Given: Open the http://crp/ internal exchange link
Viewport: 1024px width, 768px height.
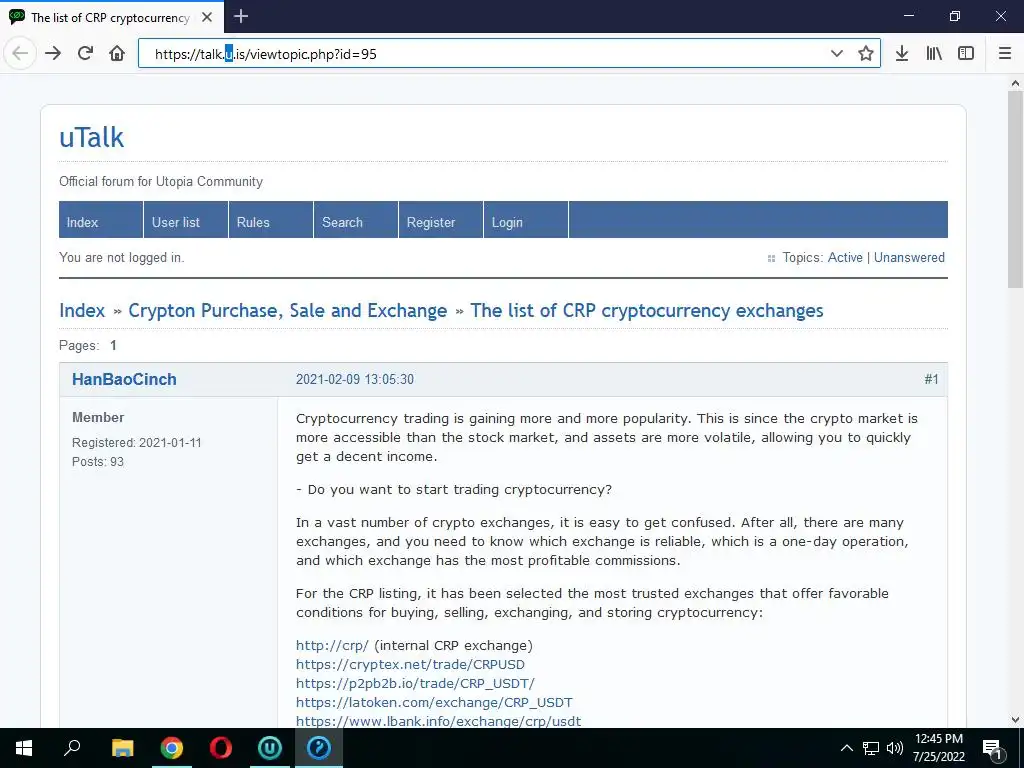Looking at the screenshot, I should [332, 645].
